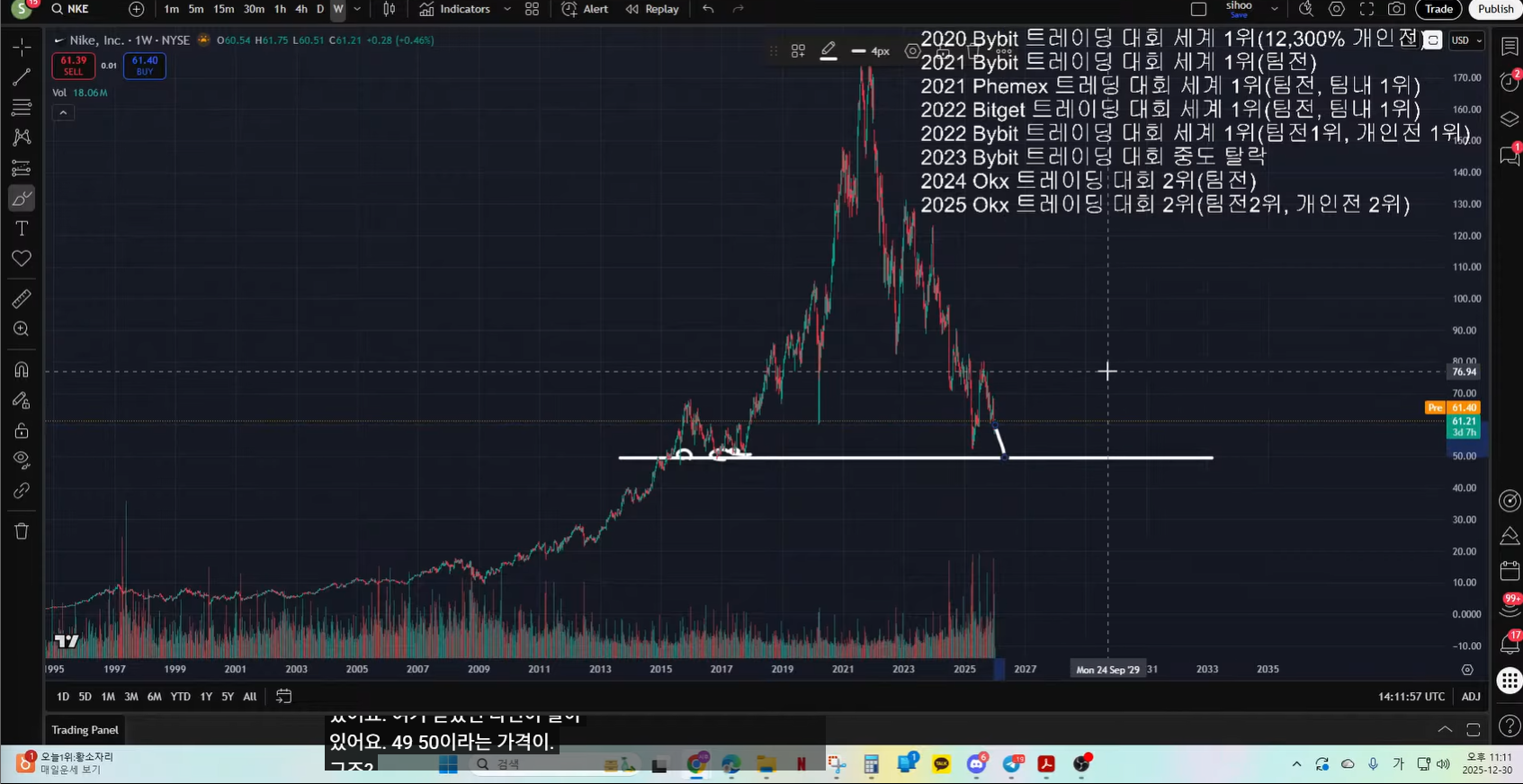Open the NKE symbol search
The width and height of the screenshot is (1523, 784).
tap(71, 9)
